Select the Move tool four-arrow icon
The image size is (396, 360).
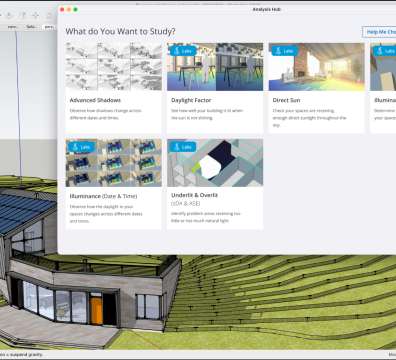[x=35, y=15]
